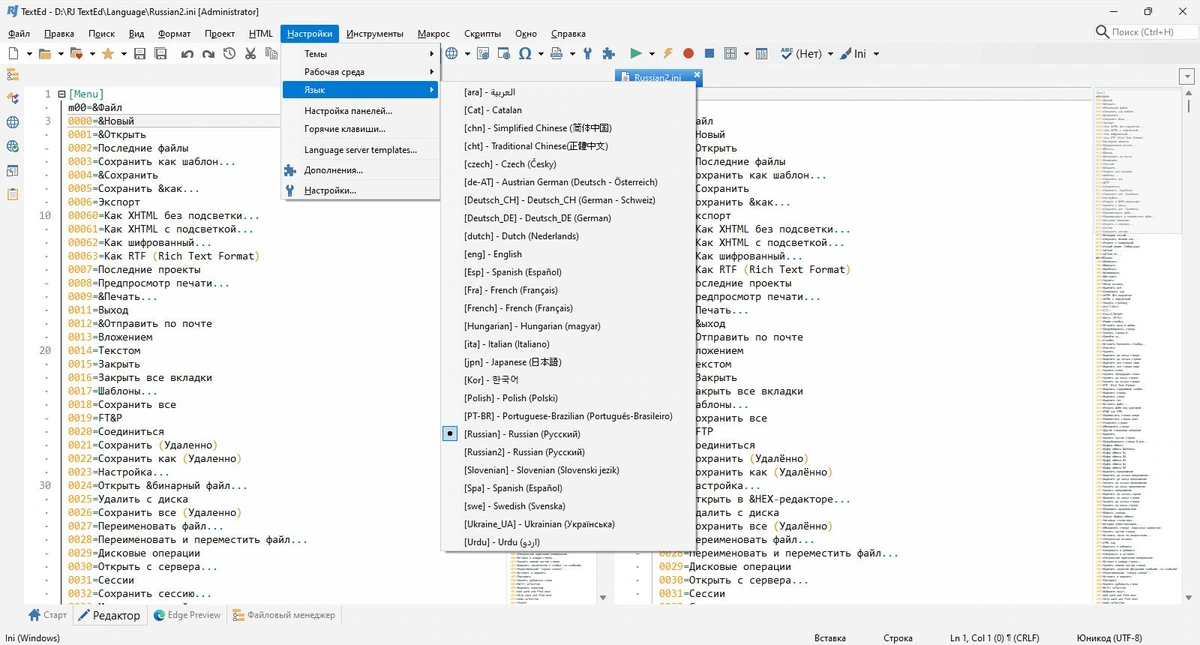Image resolution: width=1200 pixels, height=645 pixels.
Task: Click the green run play icon
Action: [x=636, y=53]
